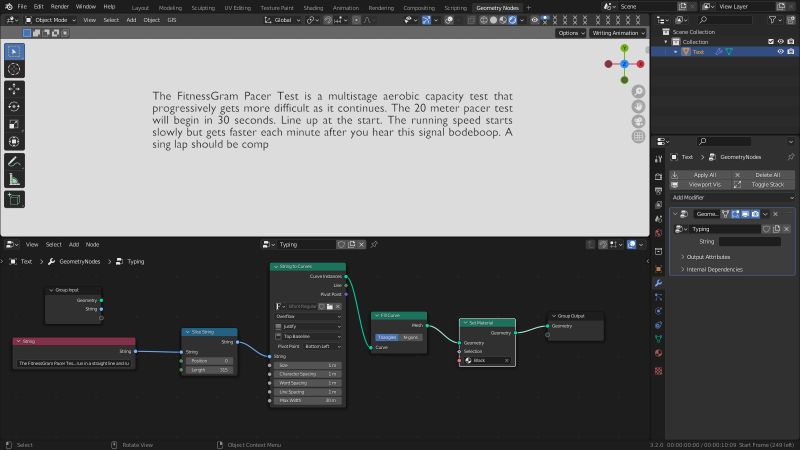Open the Physics properties tab
Image resolution: width=800 pixels, height=450 pixels.
coord(658,311)
